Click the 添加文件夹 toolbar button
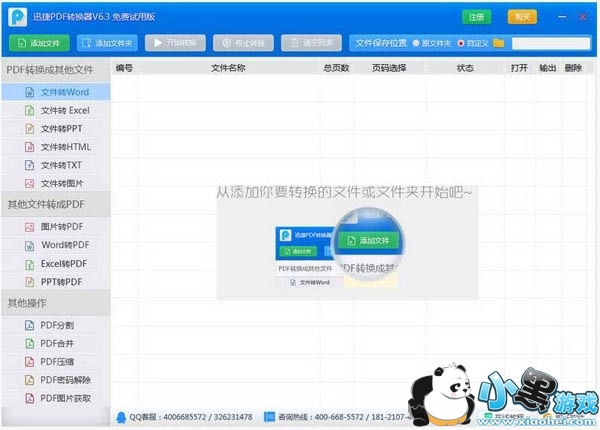600x430 pixels. pyautogui.click(x=107, y=43)
